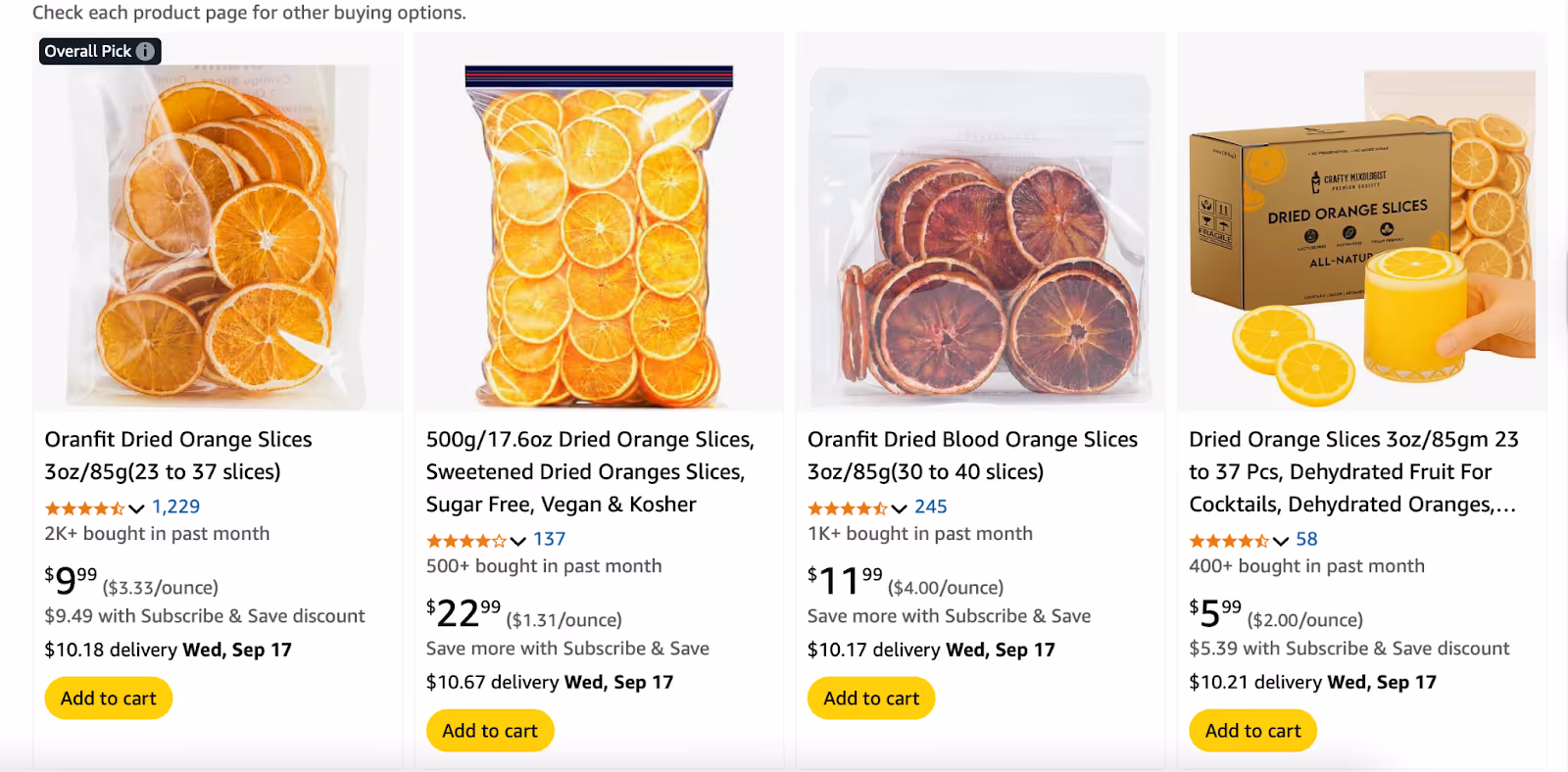Open the 1,229 reviews link
This screenshot has height=772, width=1568.
pos(176,507)
